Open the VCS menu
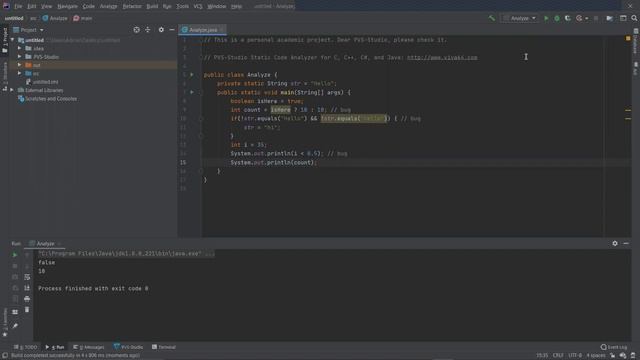Viewport: 640px width, 360px height. click(x=198, y=6)
